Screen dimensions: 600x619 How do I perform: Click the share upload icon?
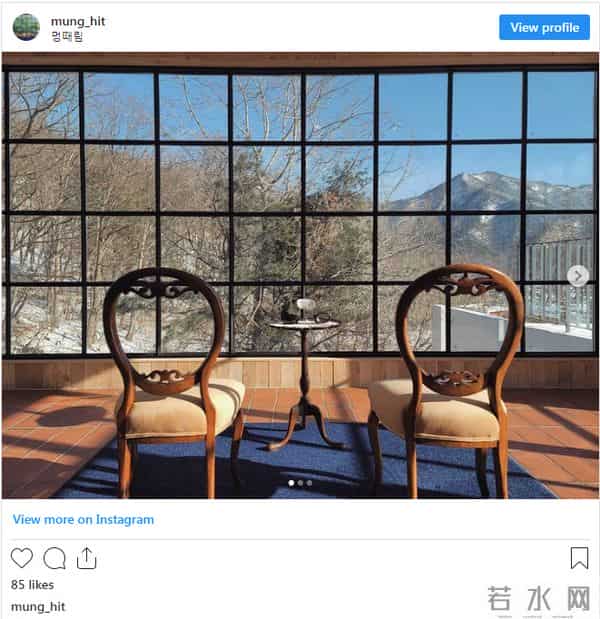(x=86, y=558)
